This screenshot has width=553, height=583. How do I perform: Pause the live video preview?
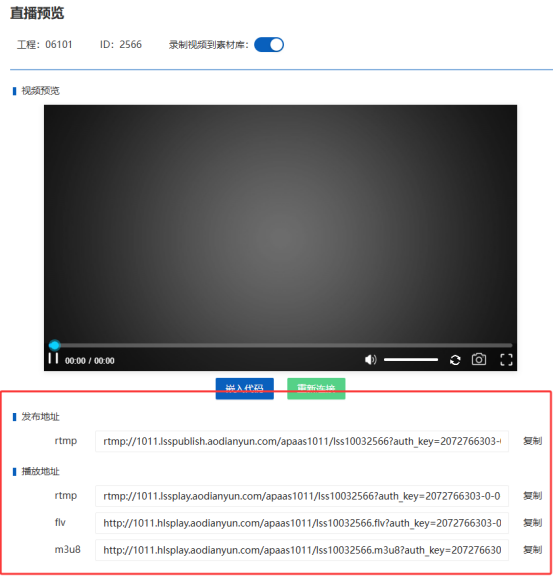pyautogui.click(x=53, y=359)
